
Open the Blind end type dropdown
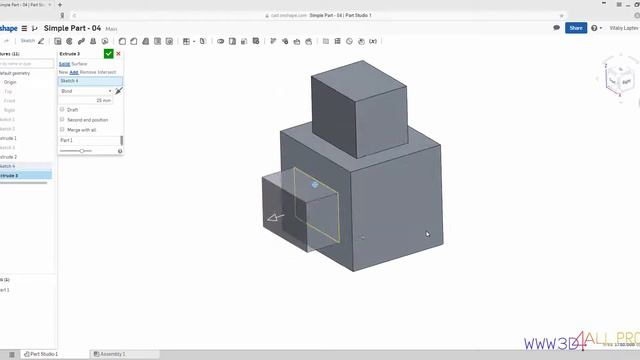pos(86,91)
